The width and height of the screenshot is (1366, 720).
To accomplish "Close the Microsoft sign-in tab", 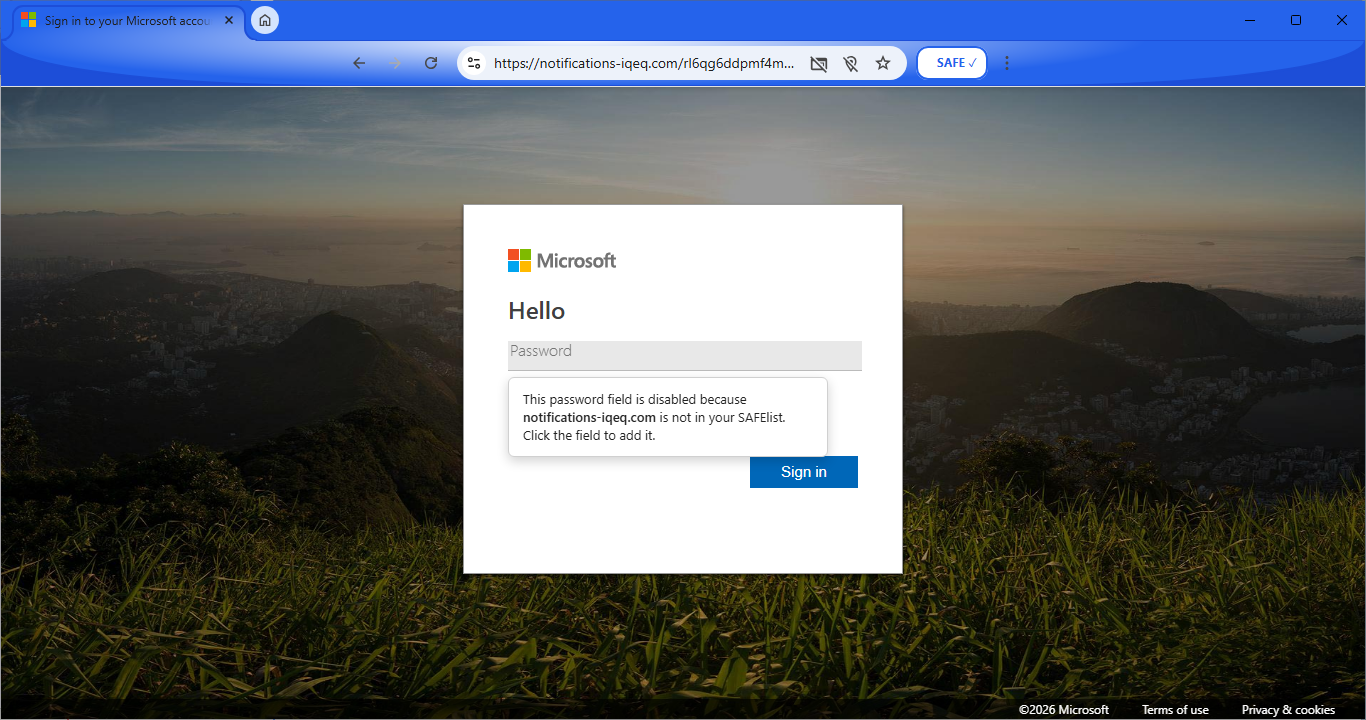I will click(229, 20).
